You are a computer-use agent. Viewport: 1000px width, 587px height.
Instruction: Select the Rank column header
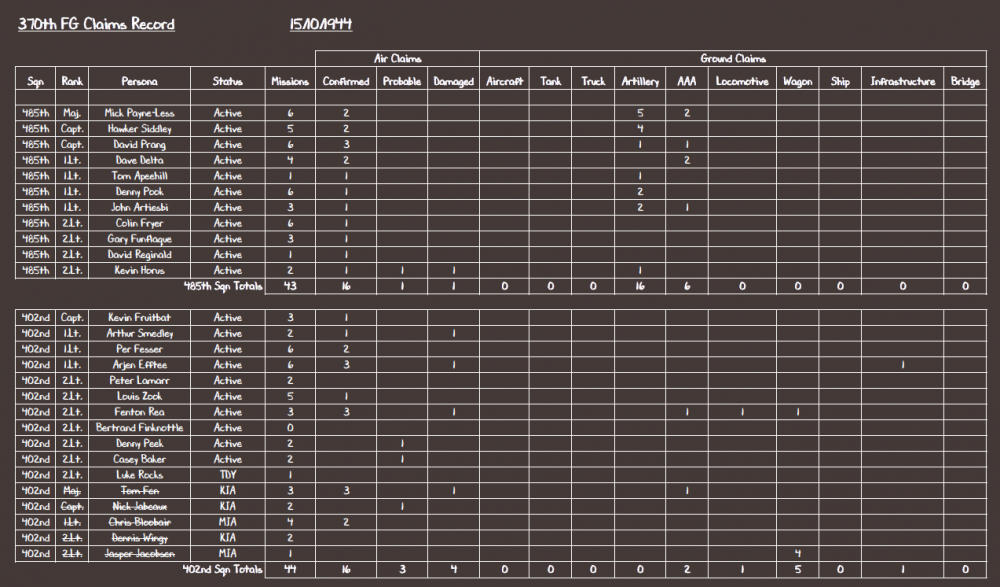72,82
